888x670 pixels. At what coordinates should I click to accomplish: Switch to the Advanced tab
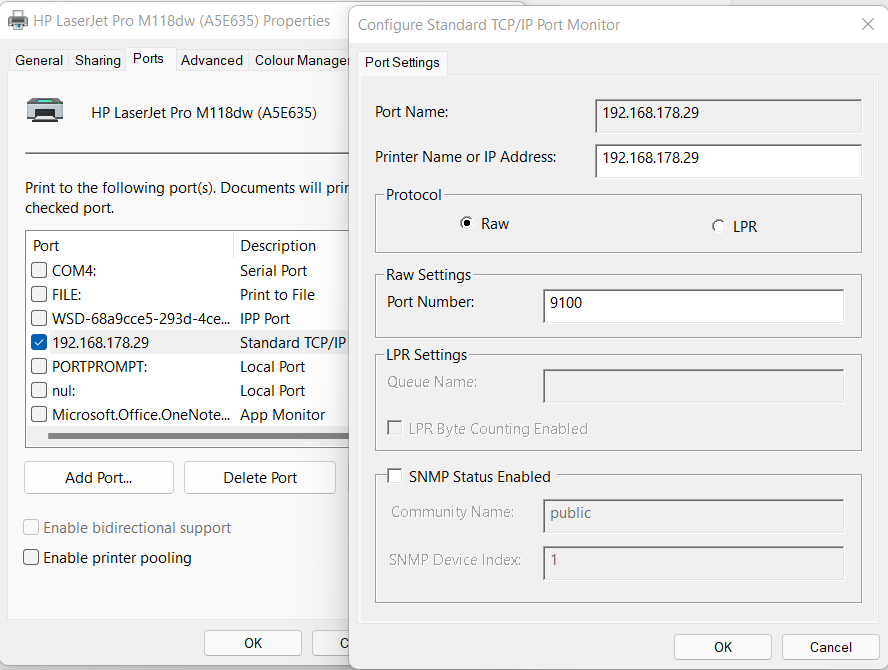coord(211,60)
